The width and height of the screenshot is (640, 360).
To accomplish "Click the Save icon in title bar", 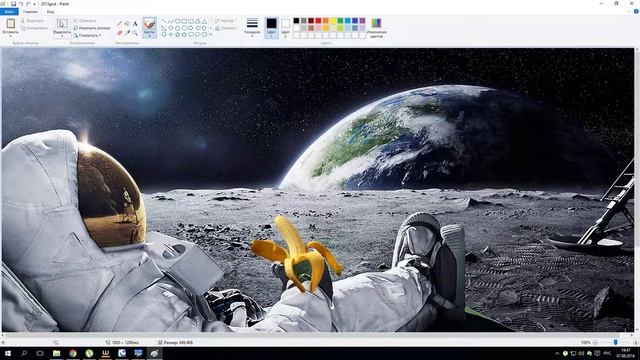I will (x=13, y=4).
